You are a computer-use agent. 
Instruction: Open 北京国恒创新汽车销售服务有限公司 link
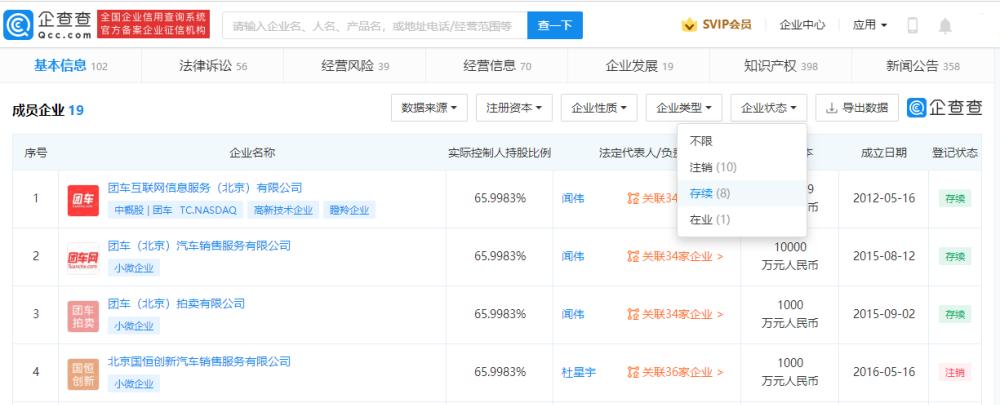coord(199,362)
